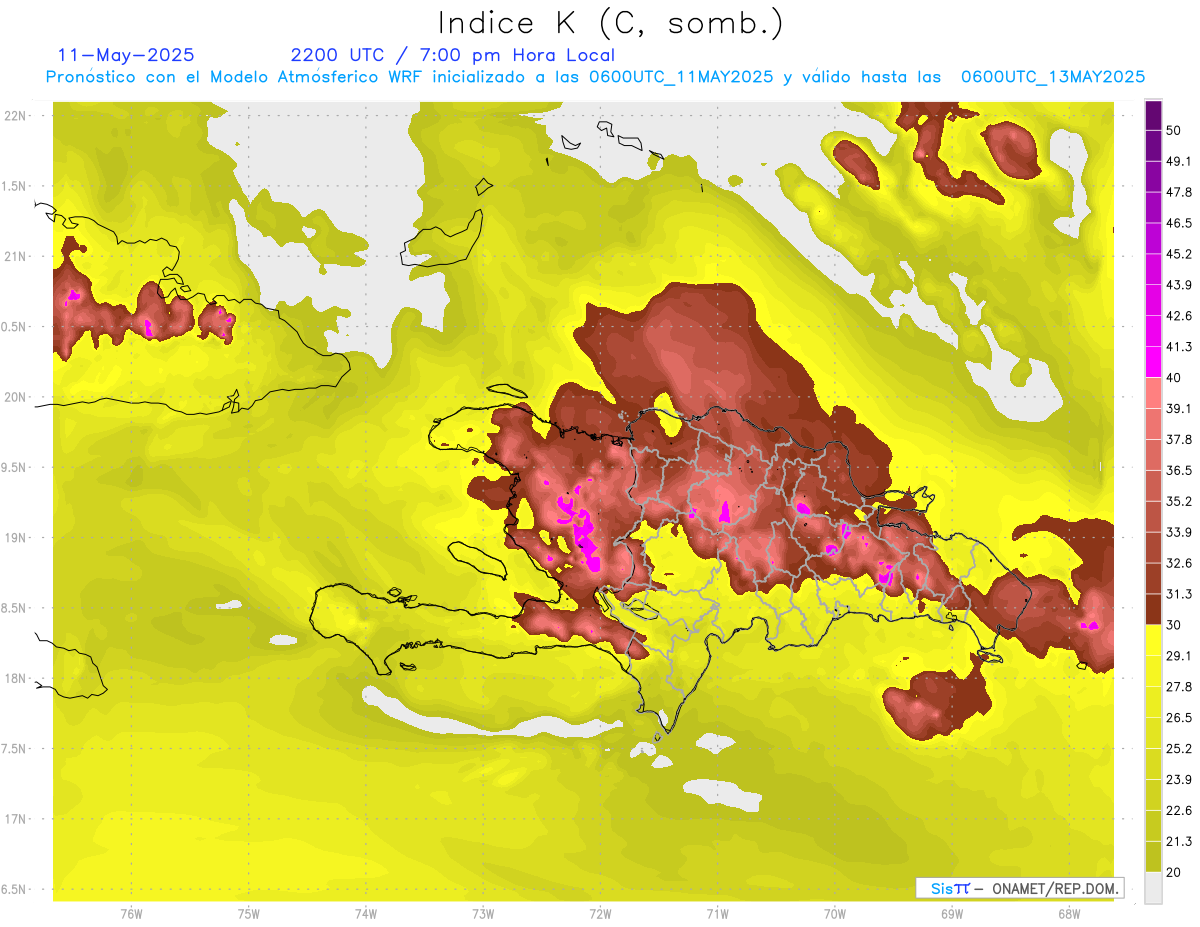The height and width of the screenshot is (927, 1200).
Task: Click the '17N' latitude label
Action: point(17,819)
